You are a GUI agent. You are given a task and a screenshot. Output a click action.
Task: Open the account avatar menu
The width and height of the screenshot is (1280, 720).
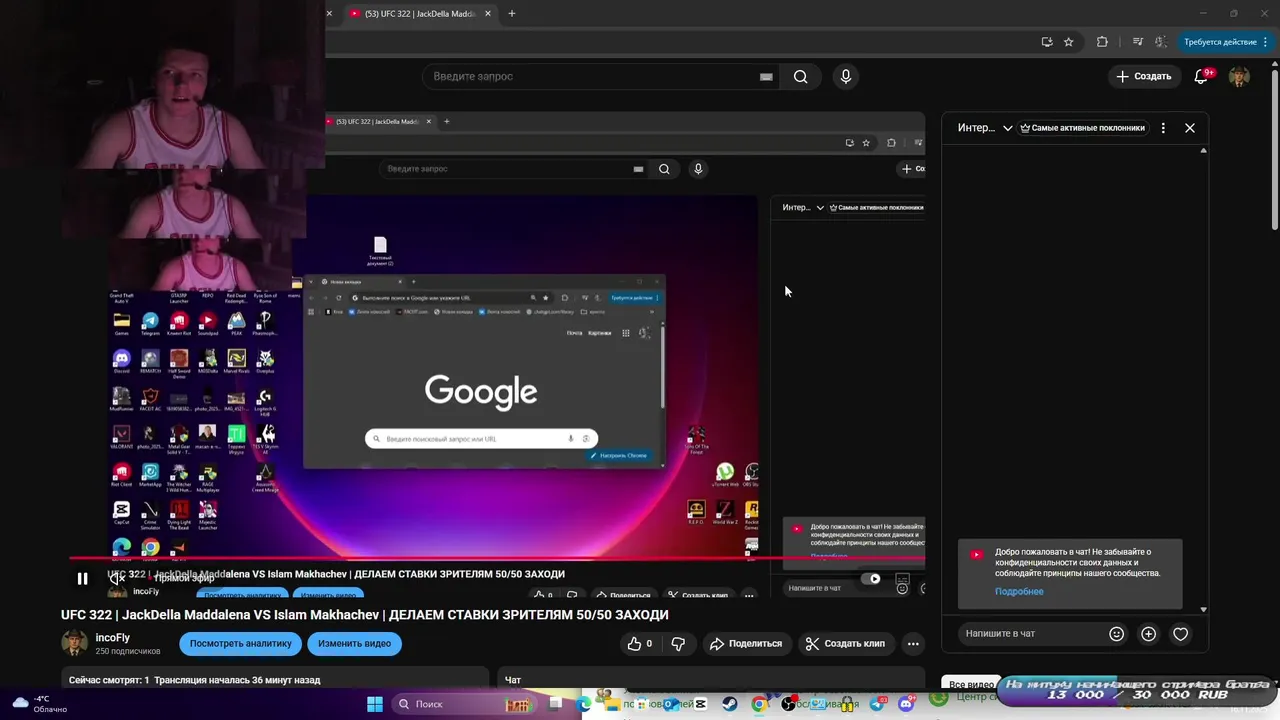pyautogui.click(x=1239, y=76)
